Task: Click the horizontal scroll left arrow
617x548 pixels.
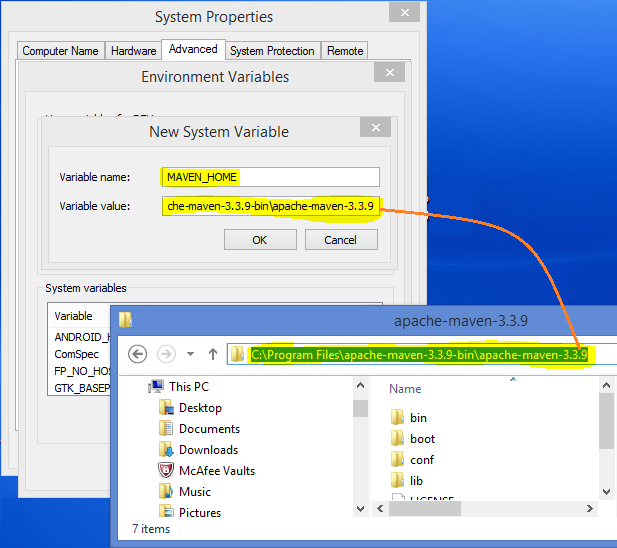Action: [380, 509]
